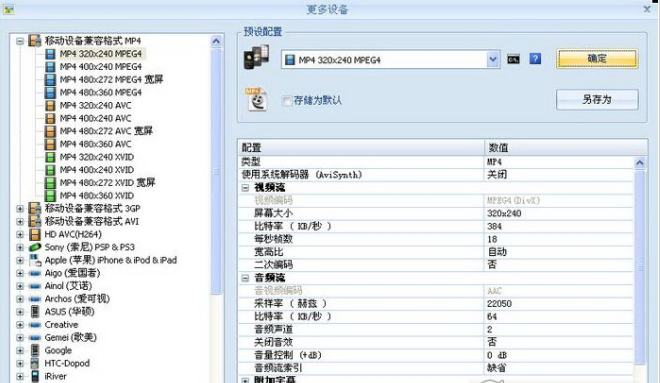Click the Sony PSP & PS3 icon
Image resolution: width=660 pixels, height=383 pixels.
point(35,247)
